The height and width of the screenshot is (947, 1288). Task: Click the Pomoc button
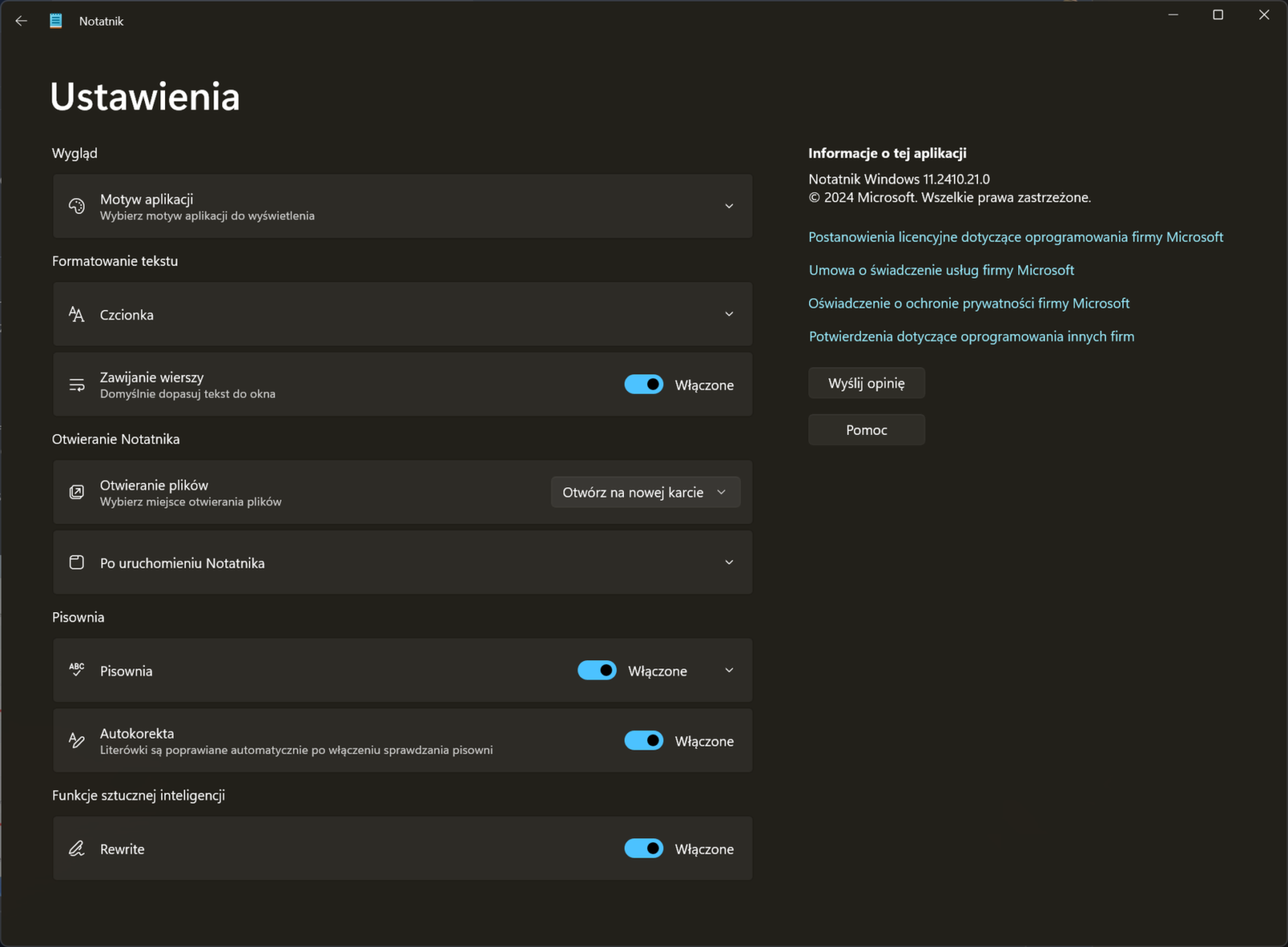point(866,430)
